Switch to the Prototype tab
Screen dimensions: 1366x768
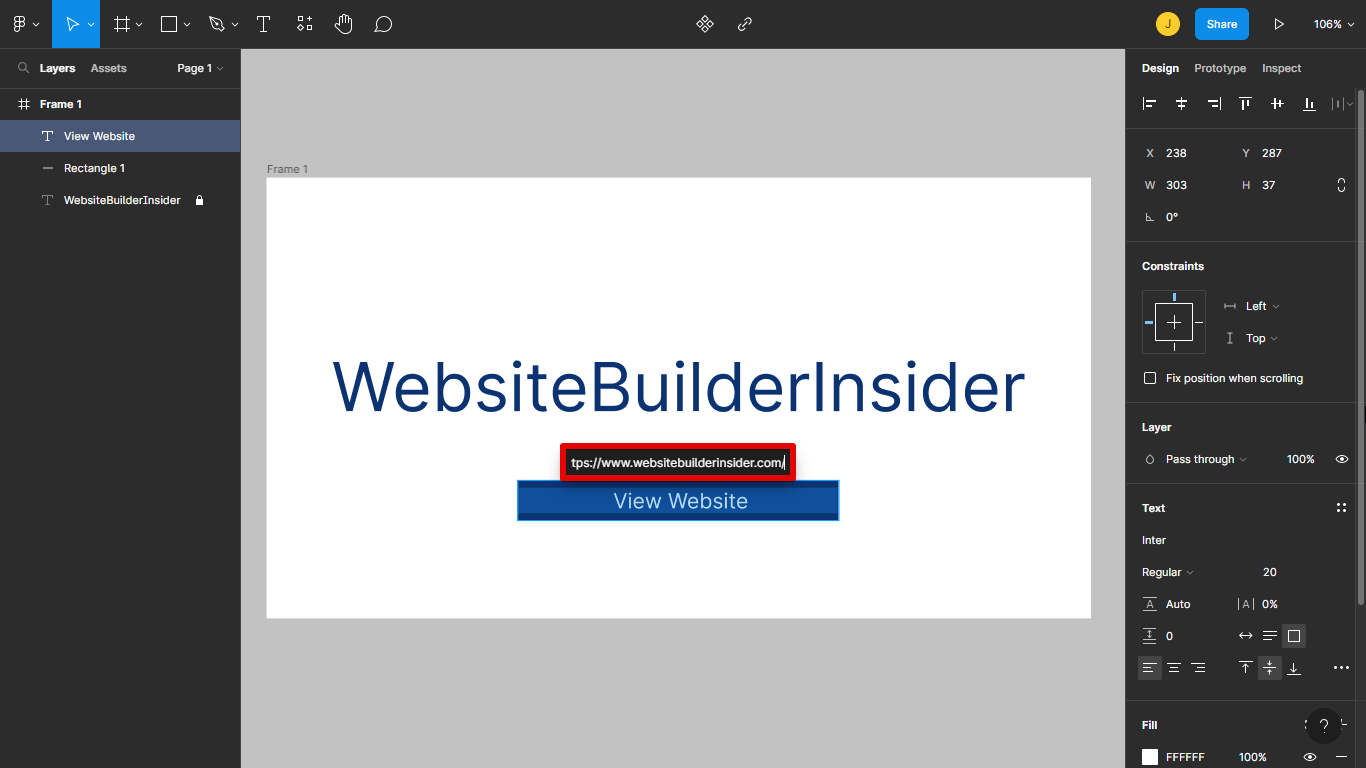[1220, 68]
